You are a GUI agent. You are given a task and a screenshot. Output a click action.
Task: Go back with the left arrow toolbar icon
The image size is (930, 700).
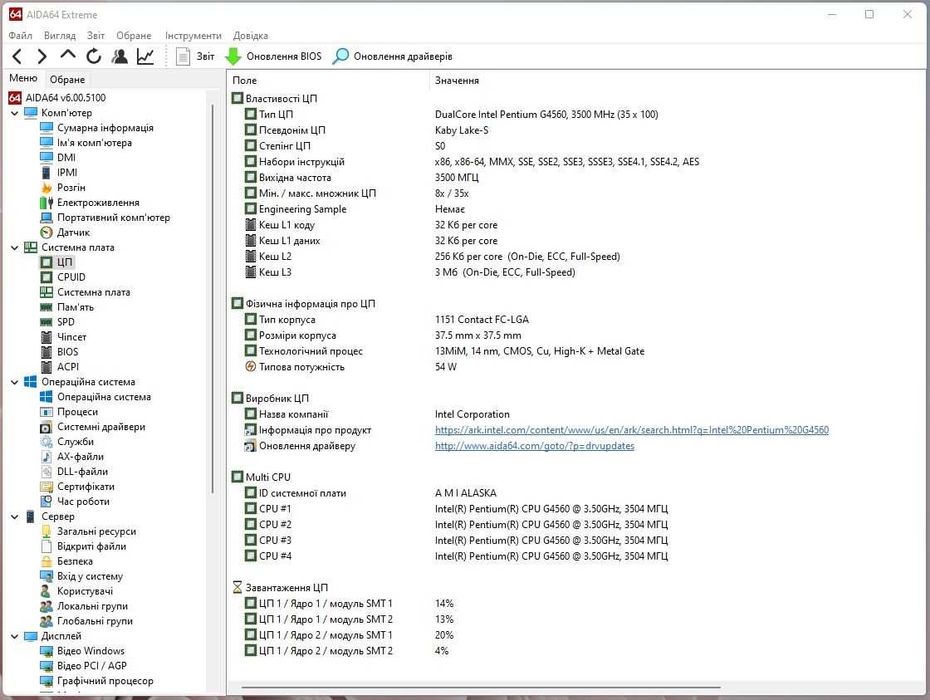tap(17, 56)
